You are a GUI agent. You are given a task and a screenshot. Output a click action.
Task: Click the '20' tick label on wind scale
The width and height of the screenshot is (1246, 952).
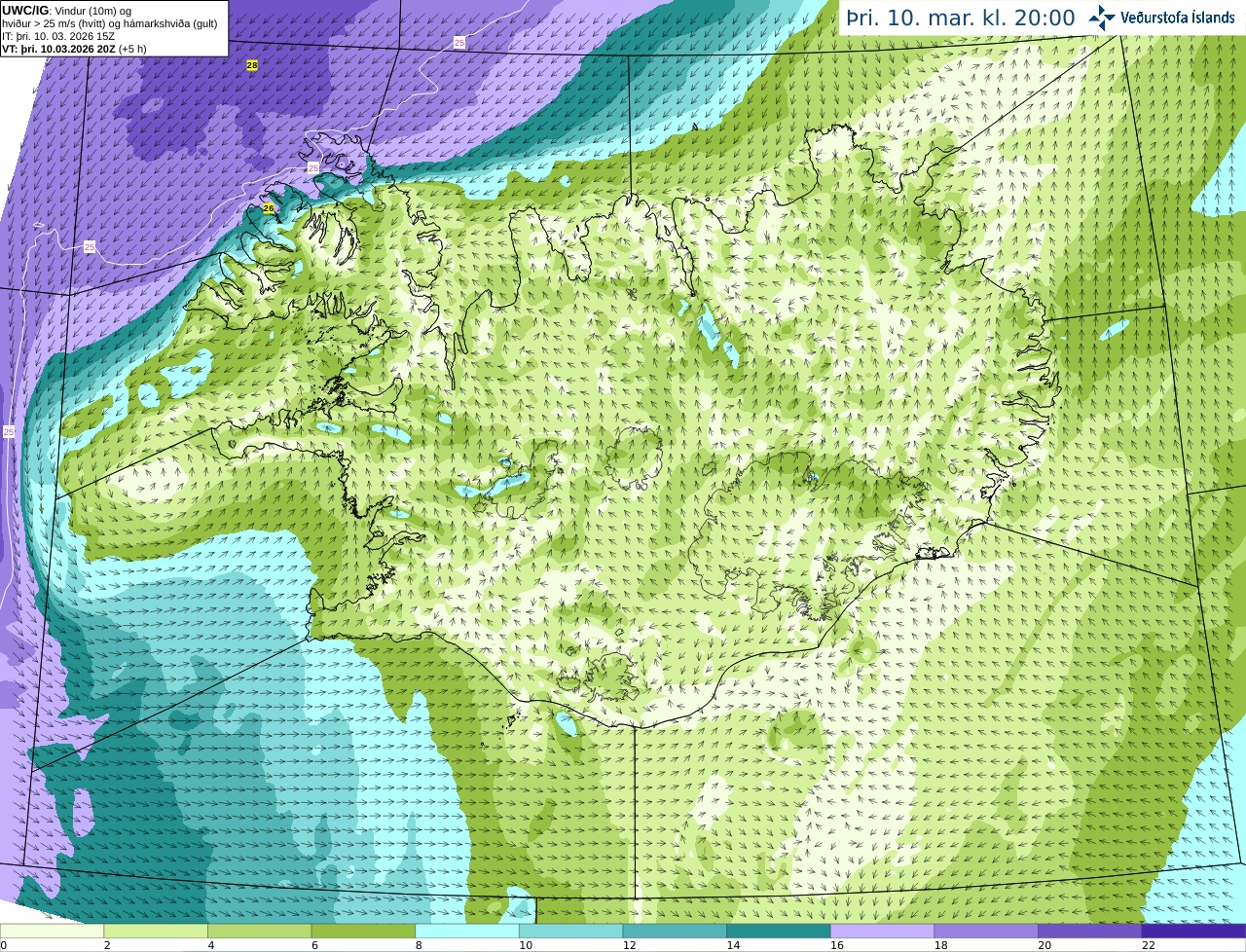[1044, 945]
